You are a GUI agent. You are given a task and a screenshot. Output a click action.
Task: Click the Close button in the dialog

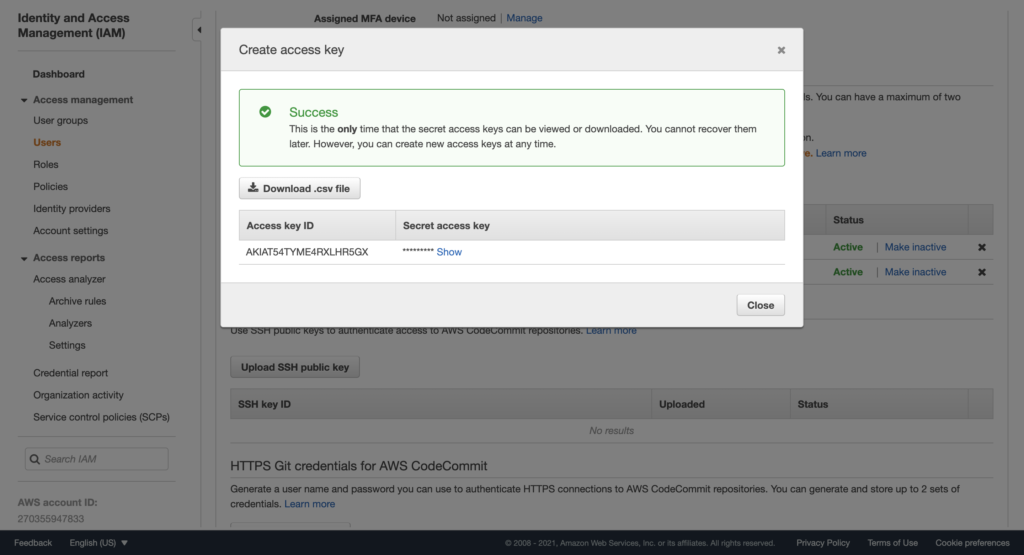click(760, 305)
